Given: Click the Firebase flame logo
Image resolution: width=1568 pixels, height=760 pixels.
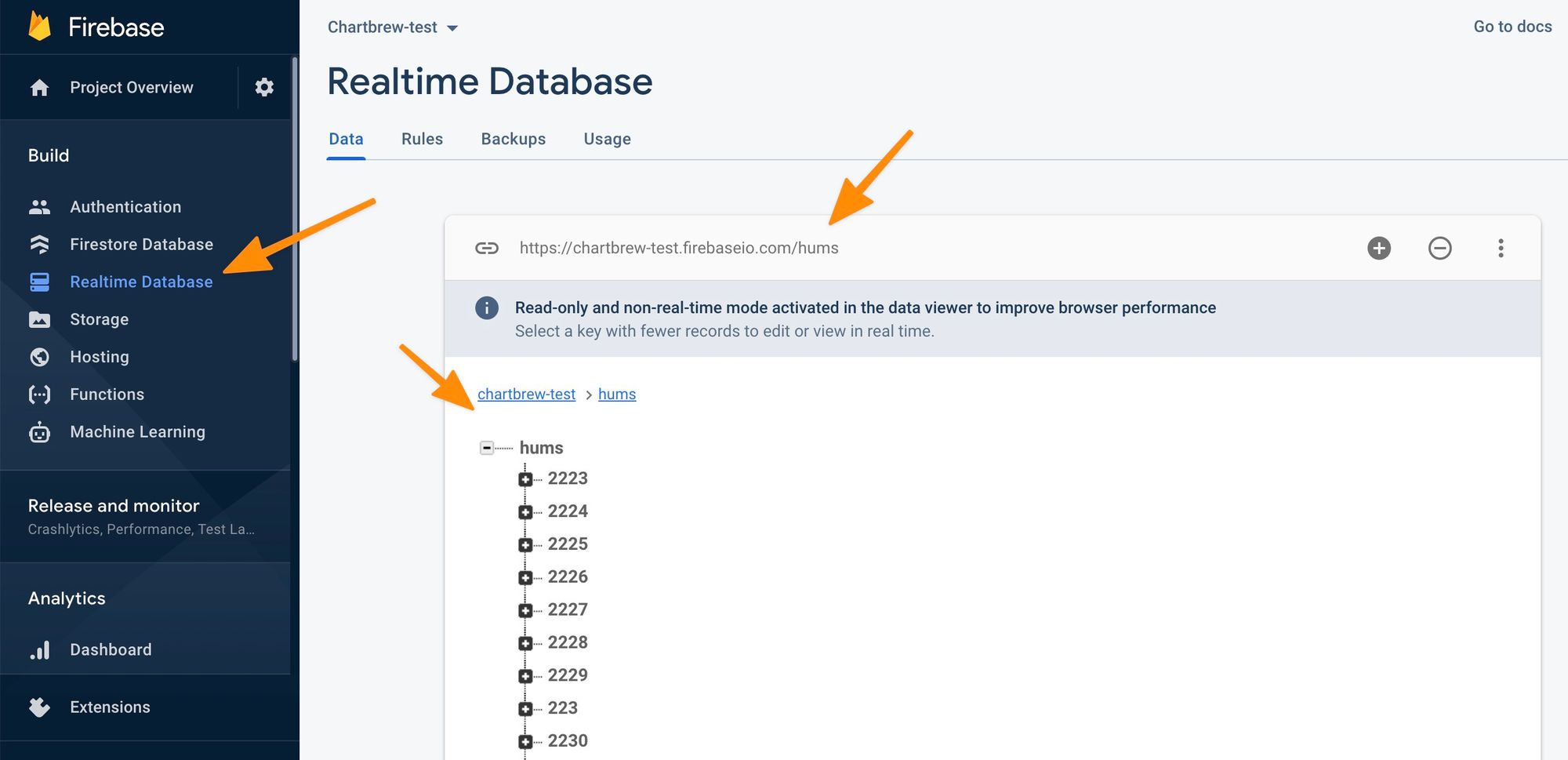Looking at the screenshot, I should (x=39, y=27).
